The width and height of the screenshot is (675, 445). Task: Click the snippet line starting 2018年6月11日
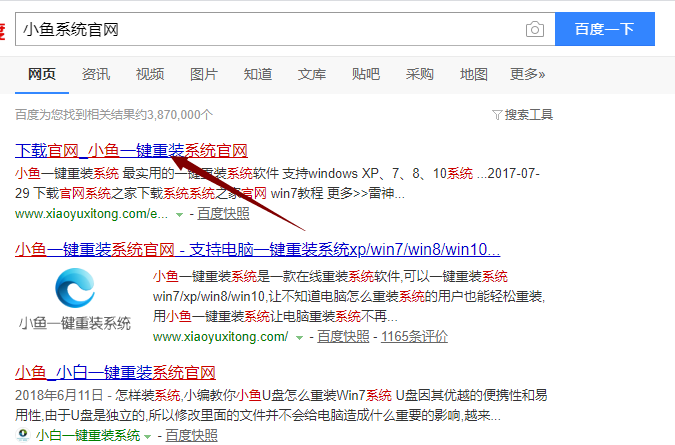coord(281,395)
